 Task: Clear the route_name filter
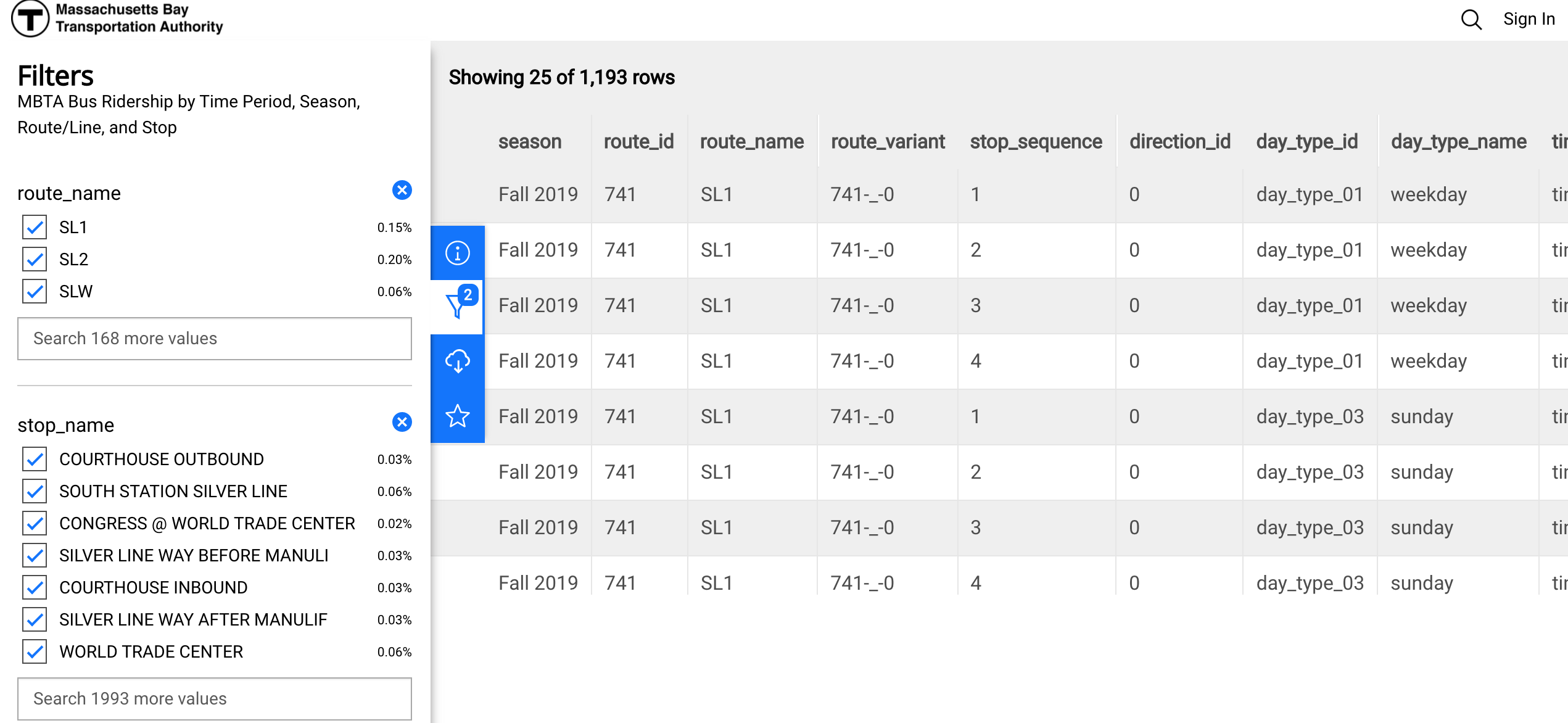pyautogui.click(x=402, y=191)
